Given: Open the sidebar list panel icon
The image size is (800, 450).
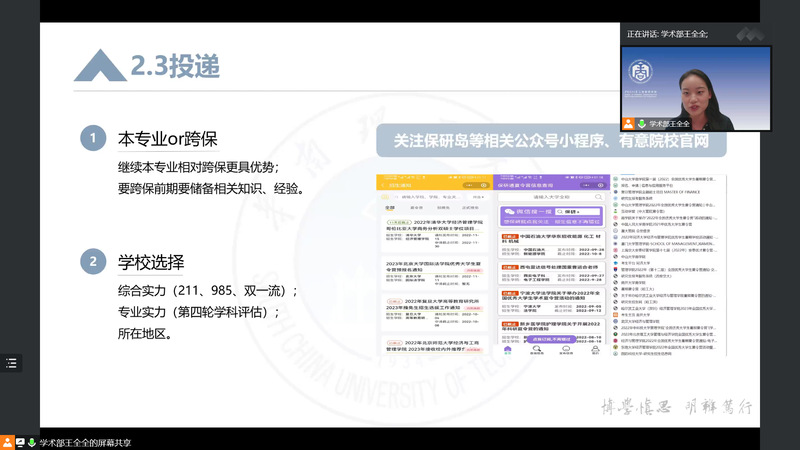Looking at the screenshot, I should [x=12, y=364].
